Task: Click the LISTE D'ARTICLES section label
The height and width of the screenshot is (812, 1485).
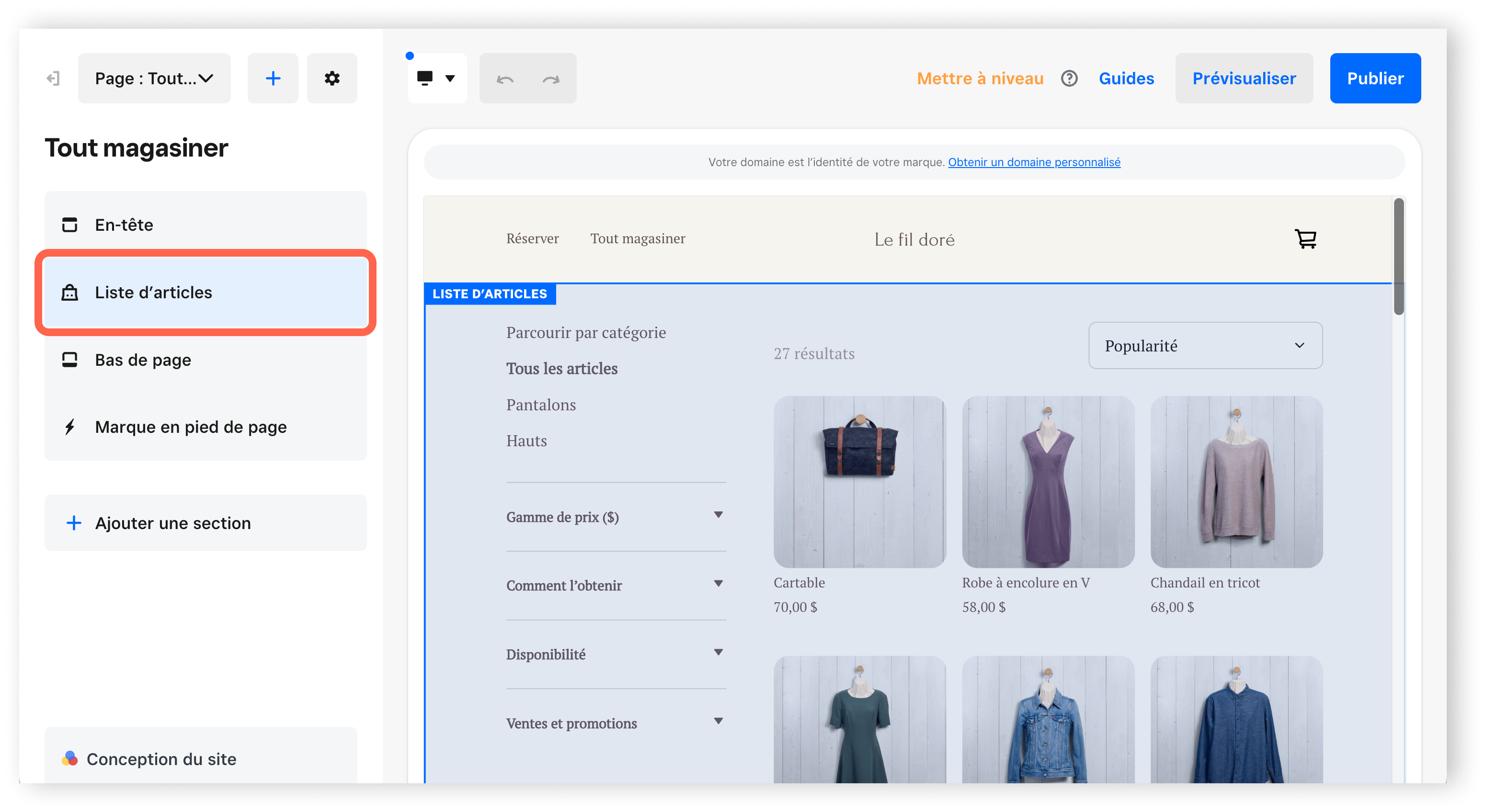Action: pyautogui.click(x=490, y=294)
